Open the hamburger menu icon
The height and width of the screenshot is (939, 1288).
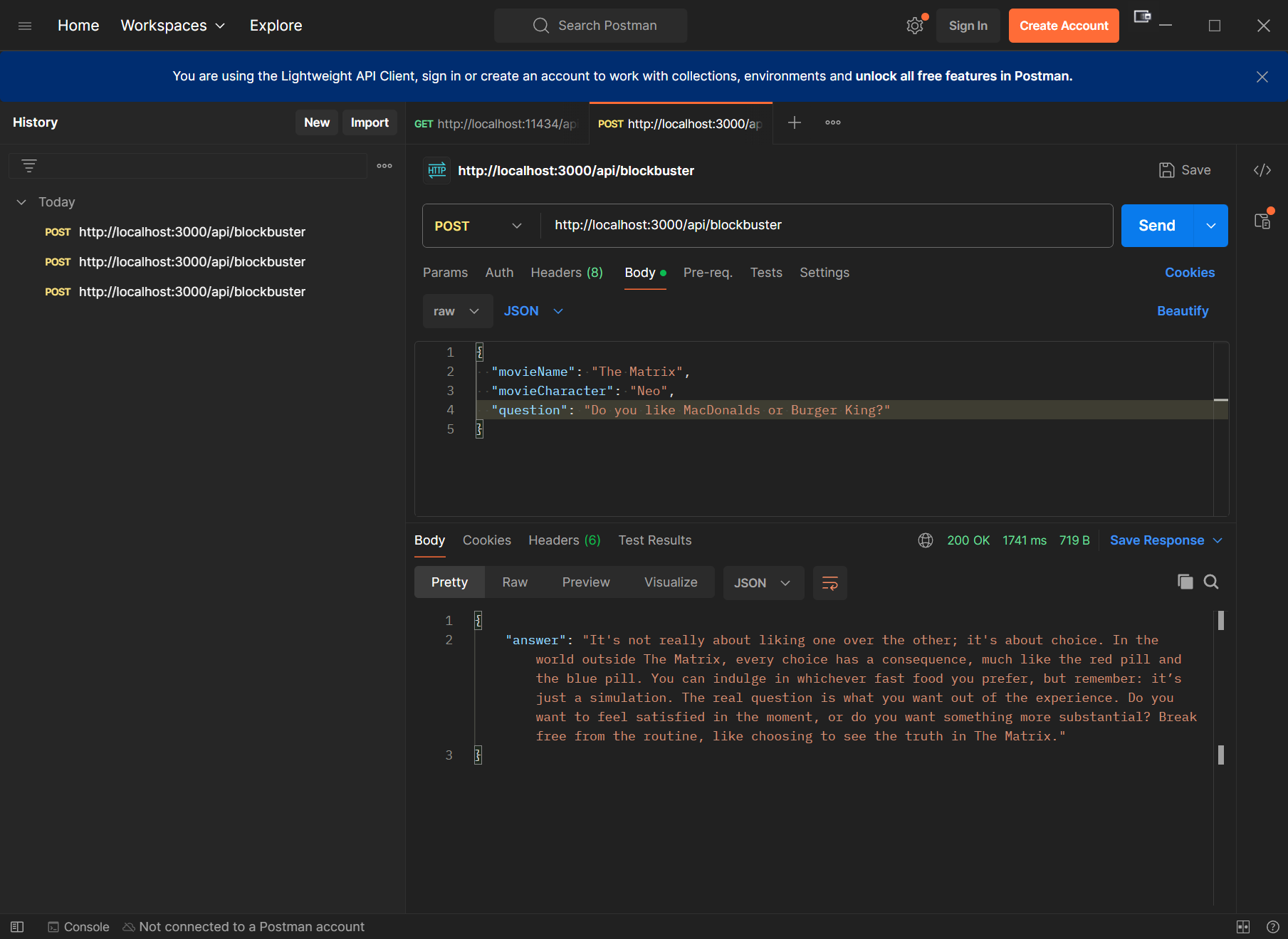click(x=25, y=26)
